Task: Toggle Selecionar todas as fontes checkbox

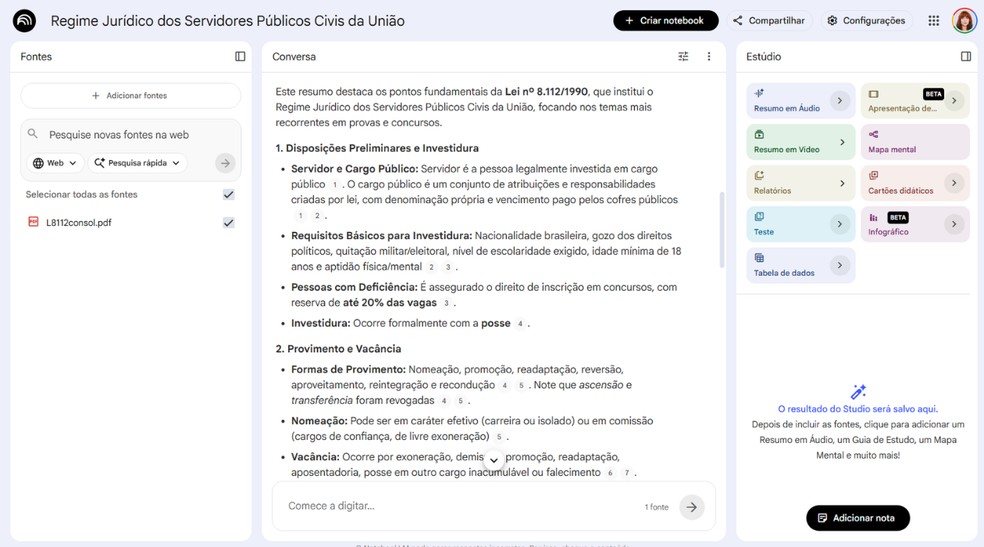Action: coord(228,194)
